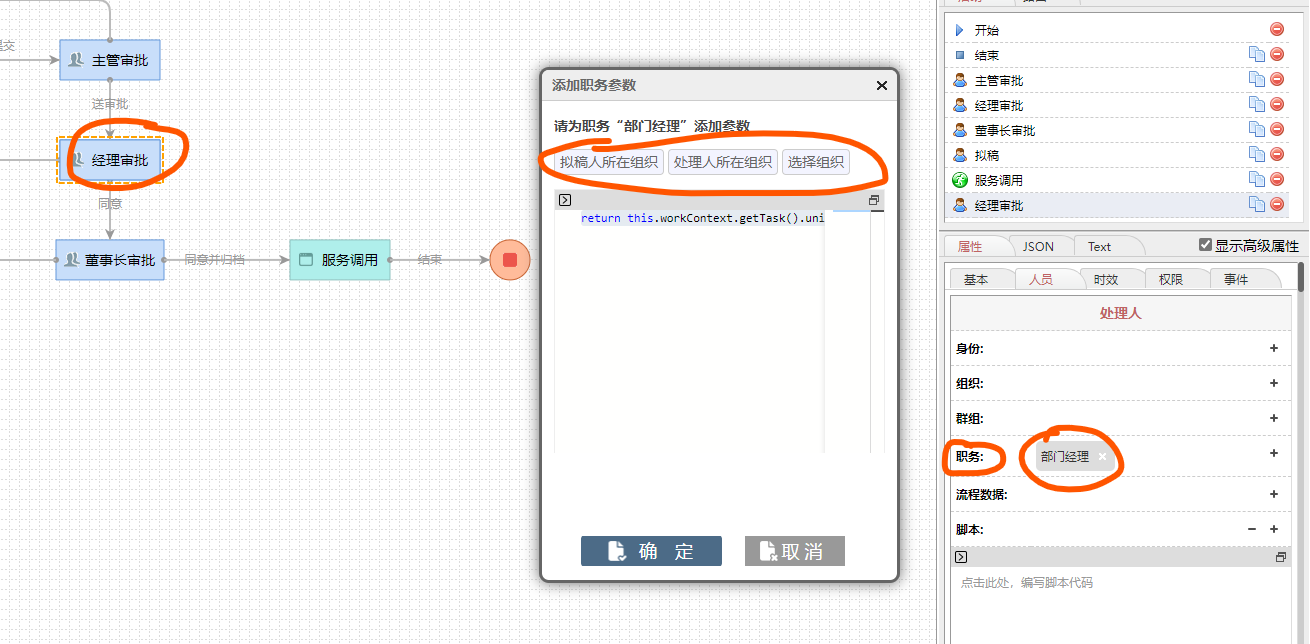Delete the 拟稿 activity from the list
This screenshot has height=644, width=1310.
point(1277,155)
